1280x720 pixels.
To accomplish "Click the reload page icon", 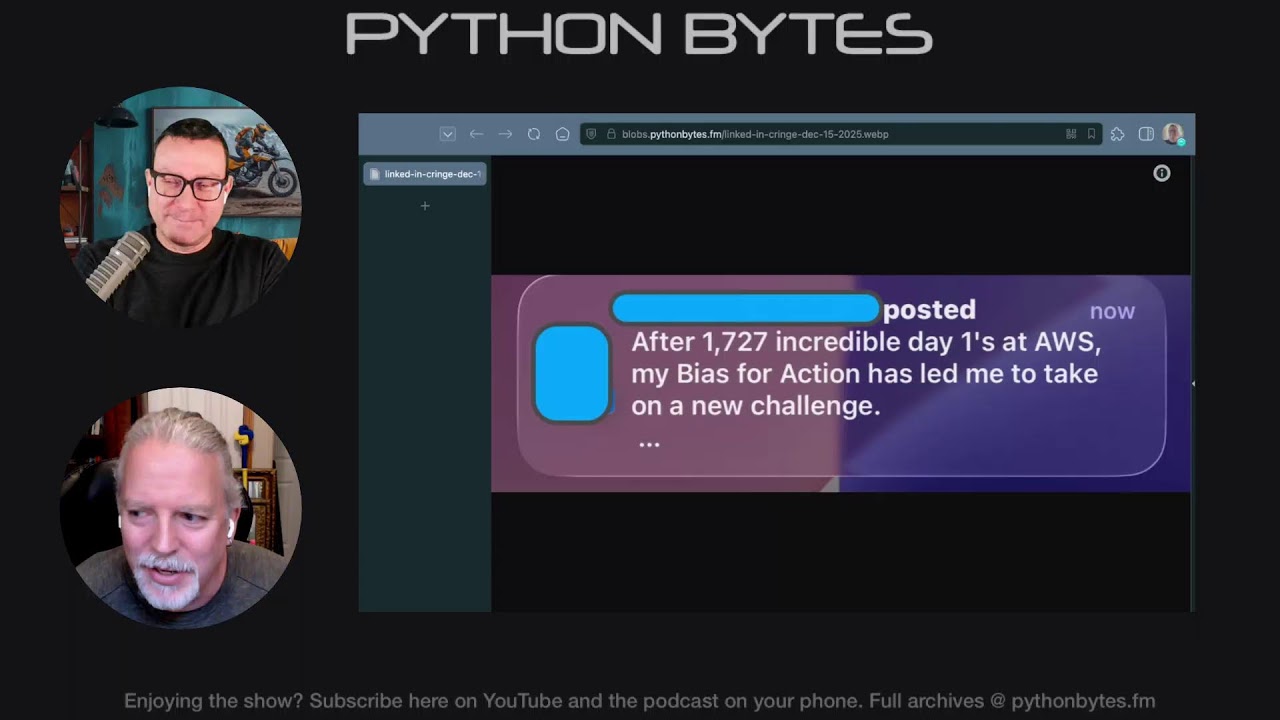I will click(x=533, y=134).
